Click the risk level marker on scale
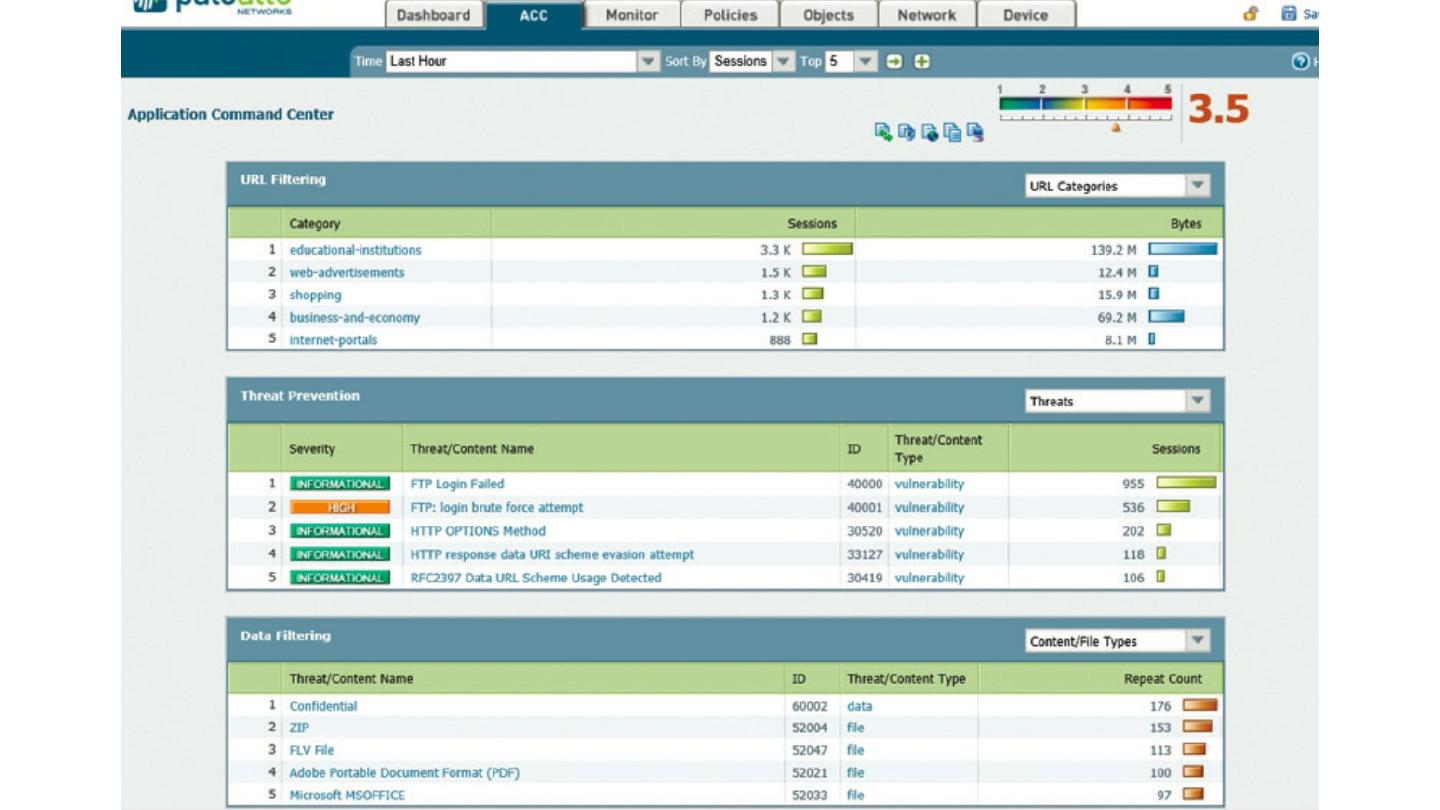1440x810 pixels. click(1116, 127)
